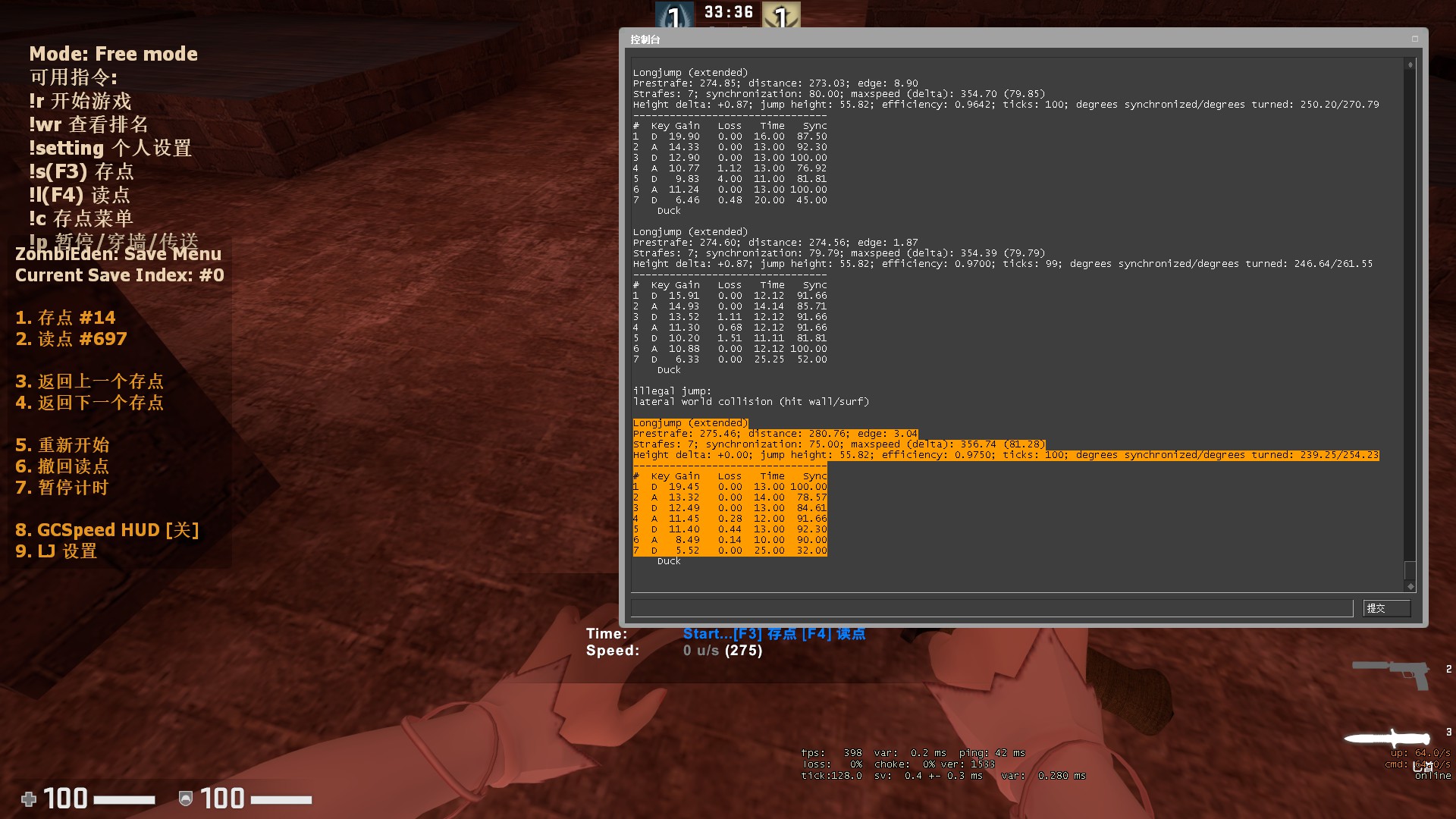Click the console vertical scrollbar thumb

pos(1410,570)
